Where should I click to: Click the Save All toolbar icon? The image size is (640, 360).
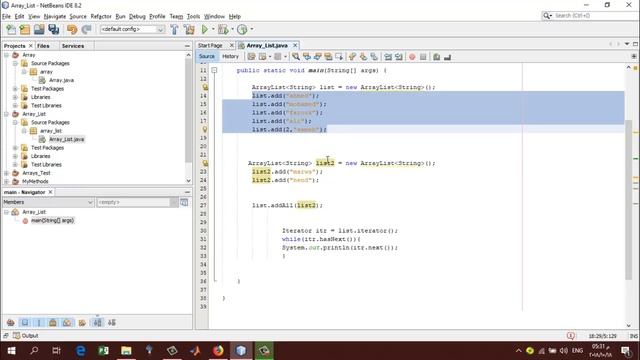pos(53,29)
